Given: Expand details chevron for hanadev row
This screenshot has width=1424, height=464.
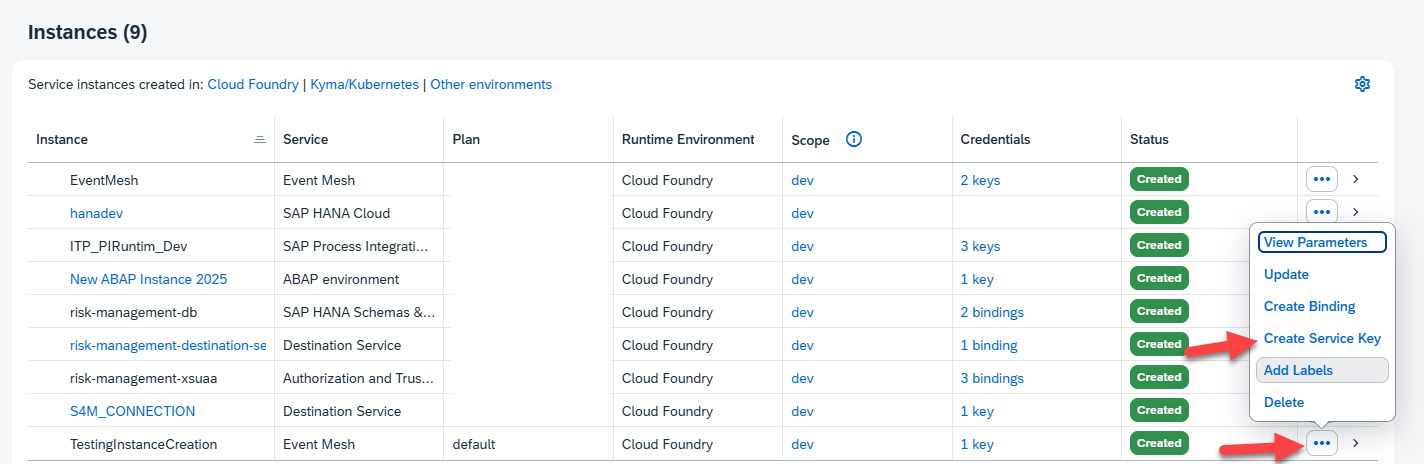Looking at the screenshot, I should coord(1355,212).
